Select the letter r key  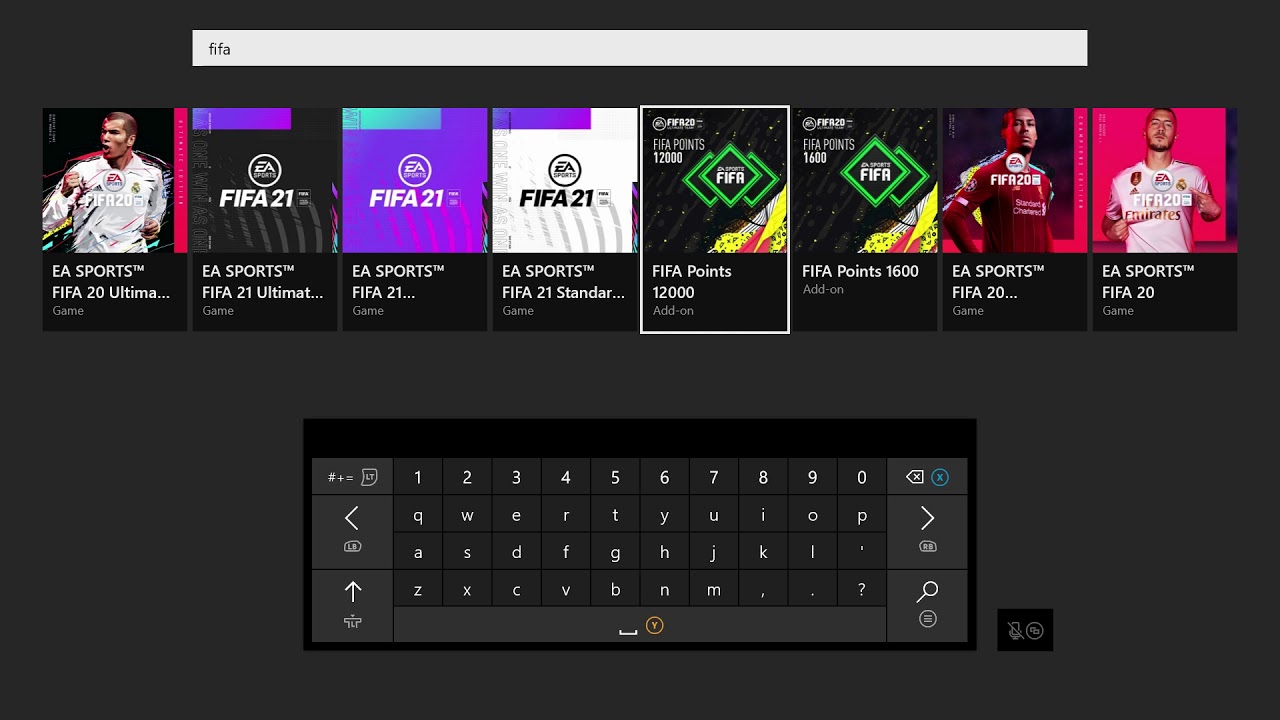[x=566, y=516]
